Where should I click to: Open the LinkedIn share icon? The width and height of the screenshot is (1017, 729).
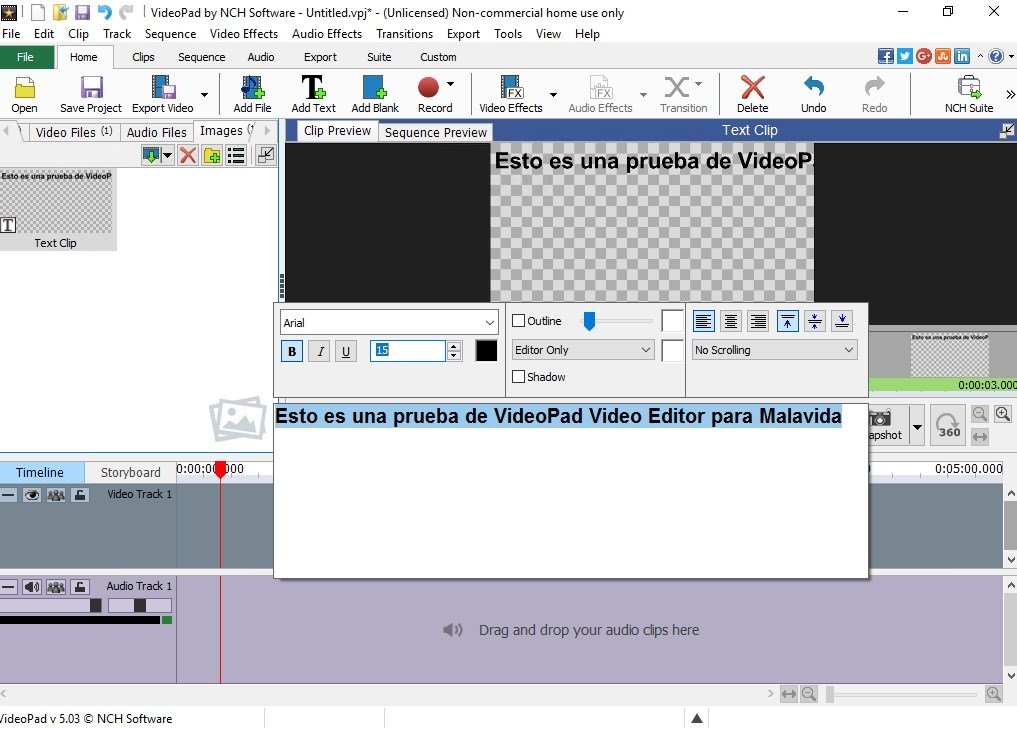click(x=962, y=56)
